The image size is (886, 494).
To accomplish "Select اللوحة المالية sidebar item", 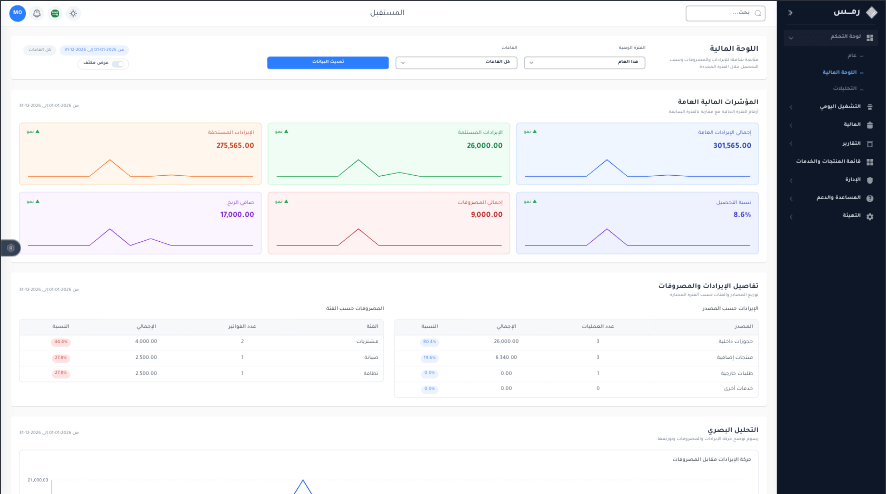I will [839, 72].
